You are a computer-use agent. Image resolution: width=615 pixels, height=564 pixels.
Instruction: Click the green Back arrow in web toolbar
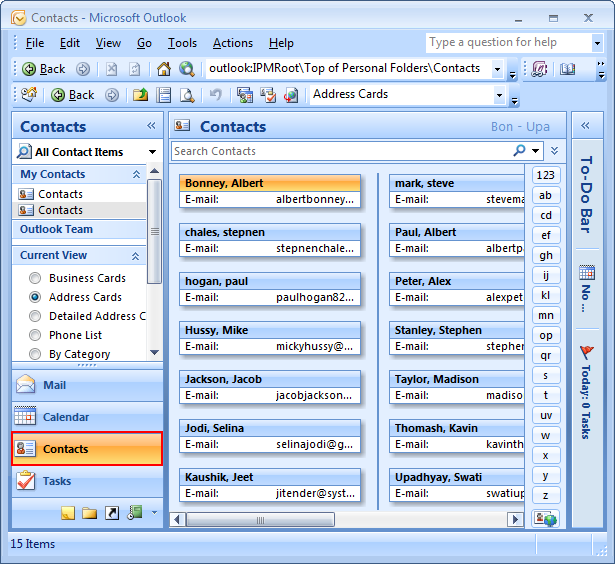(x=29, y=69)
